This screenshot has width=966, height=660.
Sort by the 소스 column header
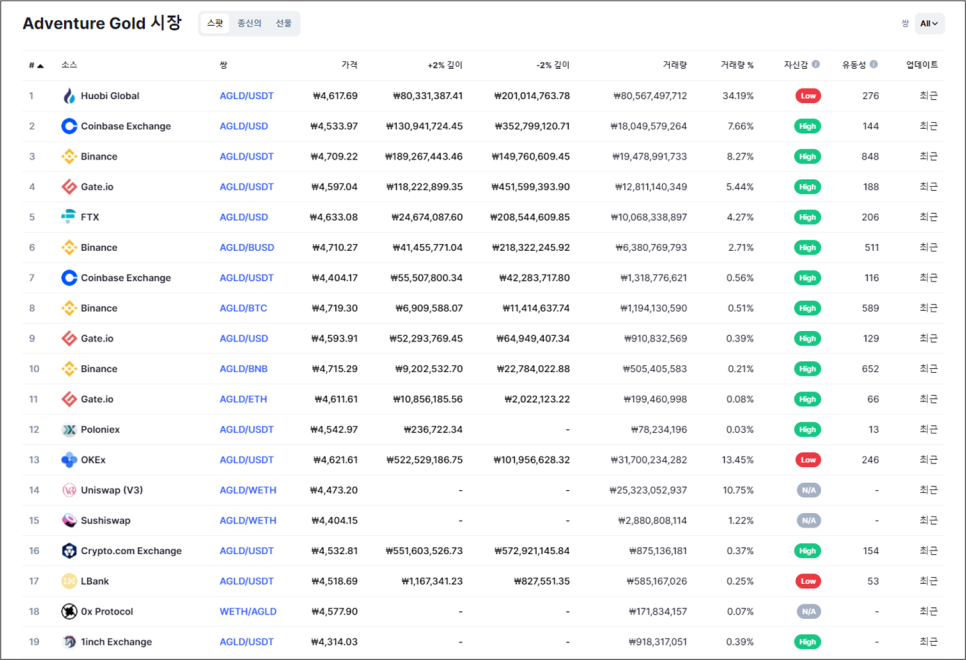[x=69, y=65]
